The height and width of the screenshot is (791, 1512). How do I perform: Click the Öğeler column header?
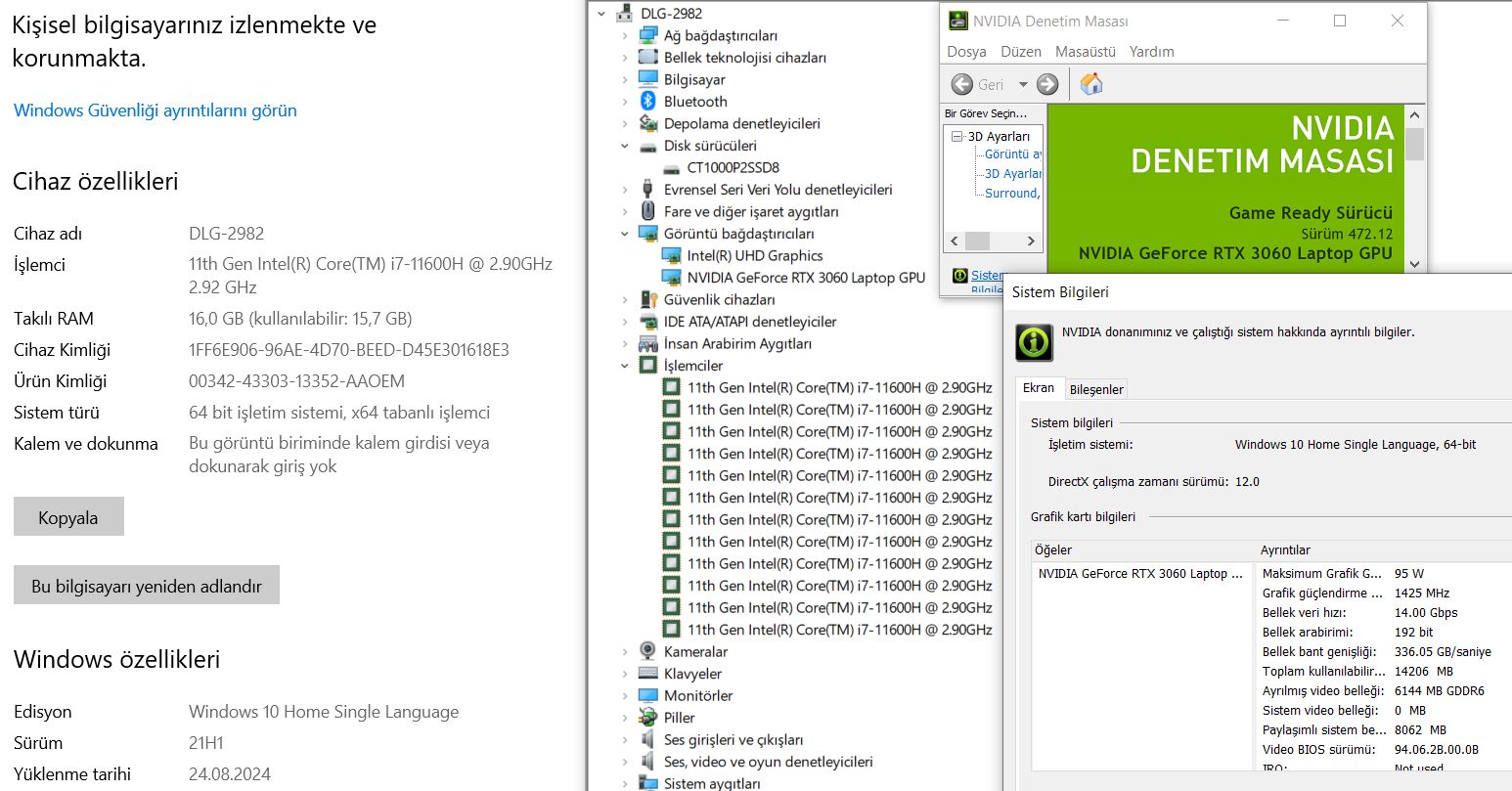tap(1143, 550)
